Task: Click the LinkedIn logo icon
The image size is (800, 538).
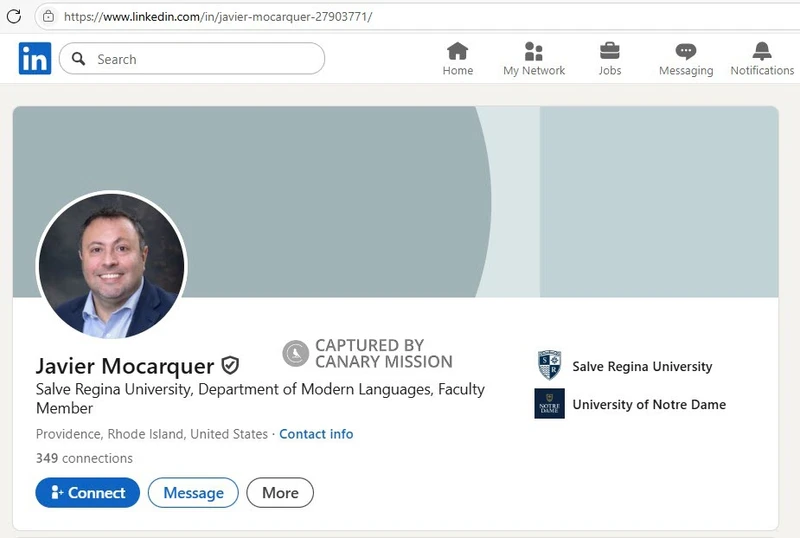Action: 35,59
